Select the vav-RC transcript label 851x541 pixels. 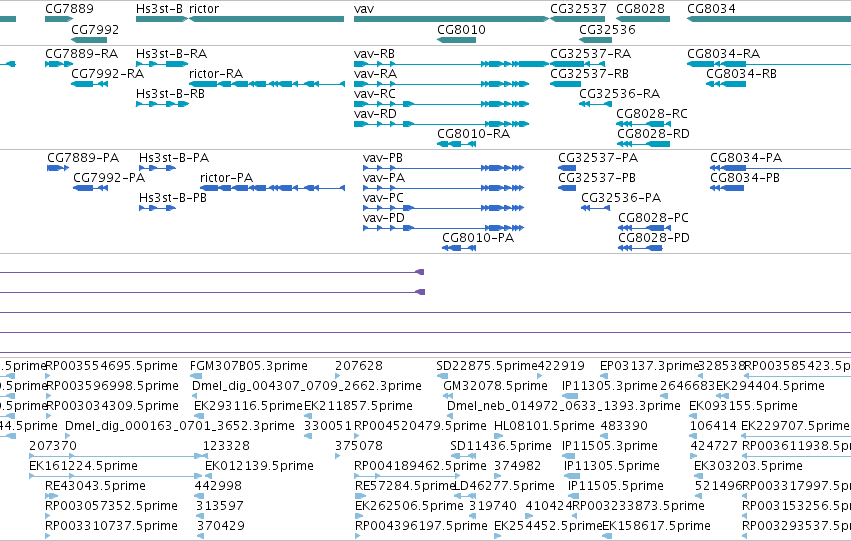tap(375, 94)
